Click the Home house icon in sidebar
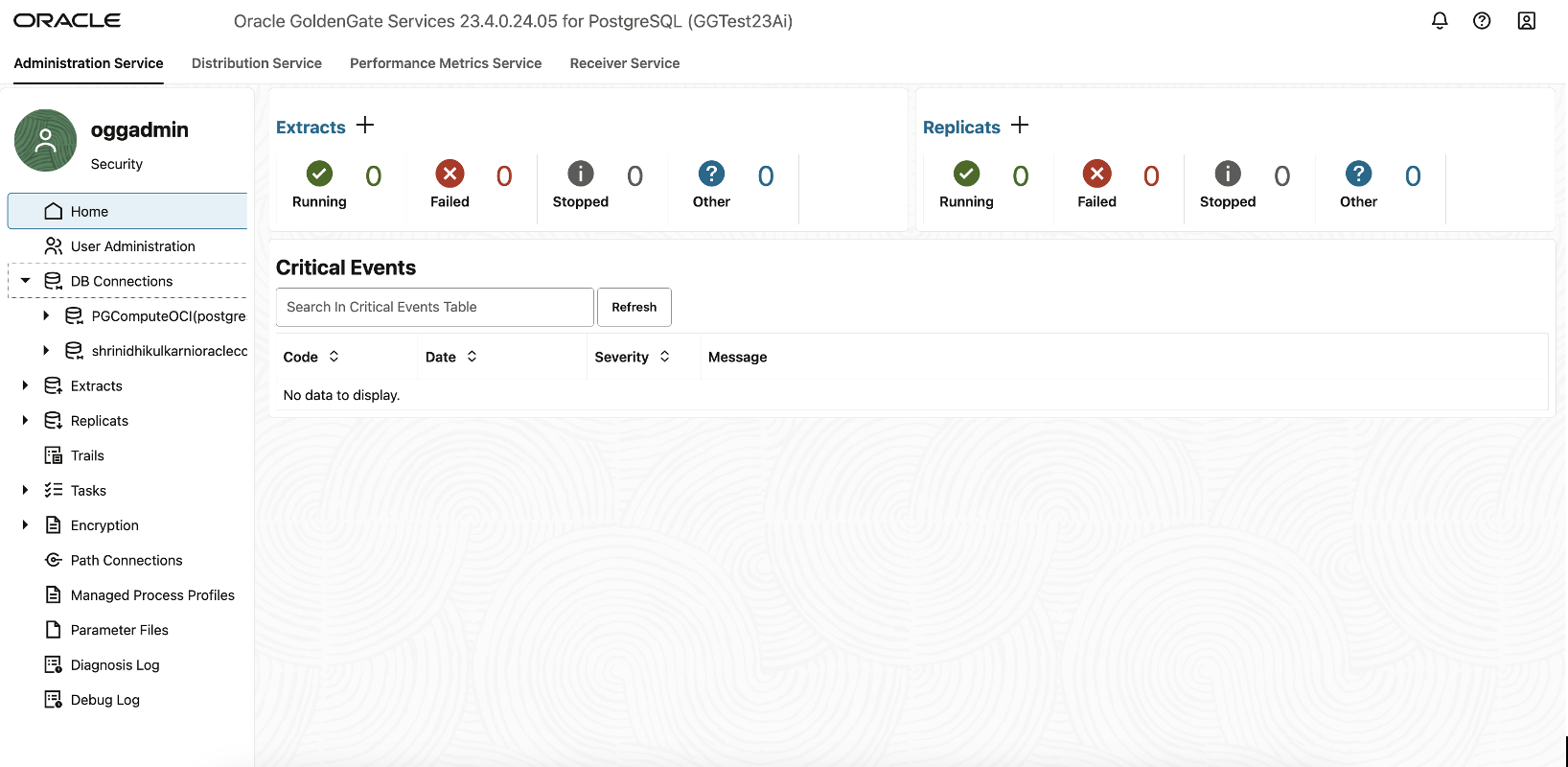Viewport: 1568px width, 767px height. [x=54, y=211]
